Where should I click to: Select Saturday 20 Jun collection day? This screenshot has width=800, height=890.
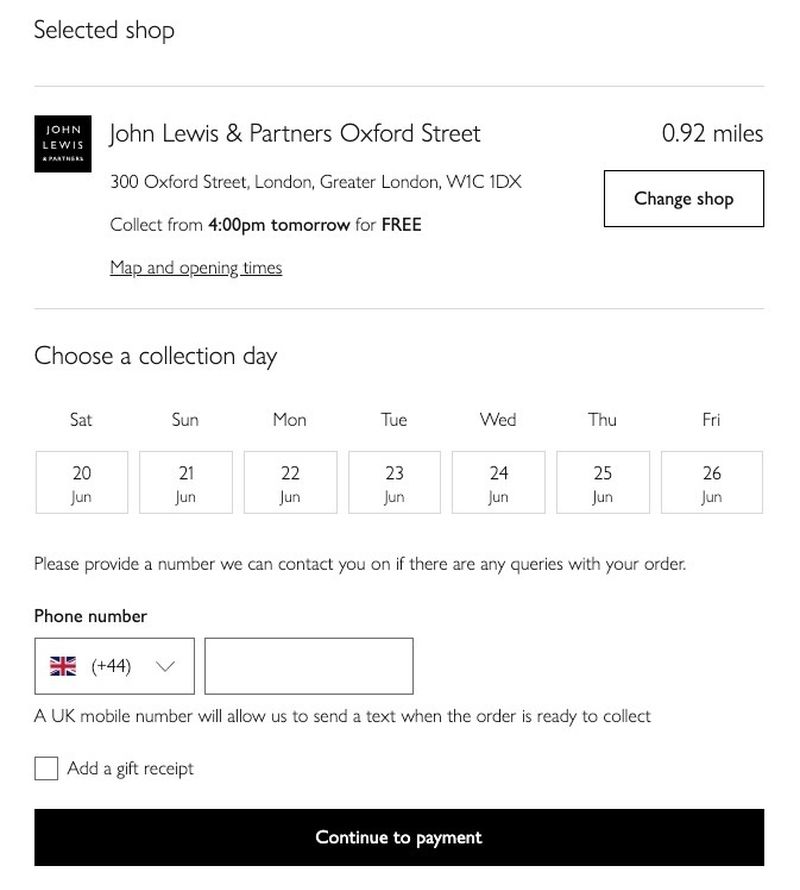[x=81, y=482]
